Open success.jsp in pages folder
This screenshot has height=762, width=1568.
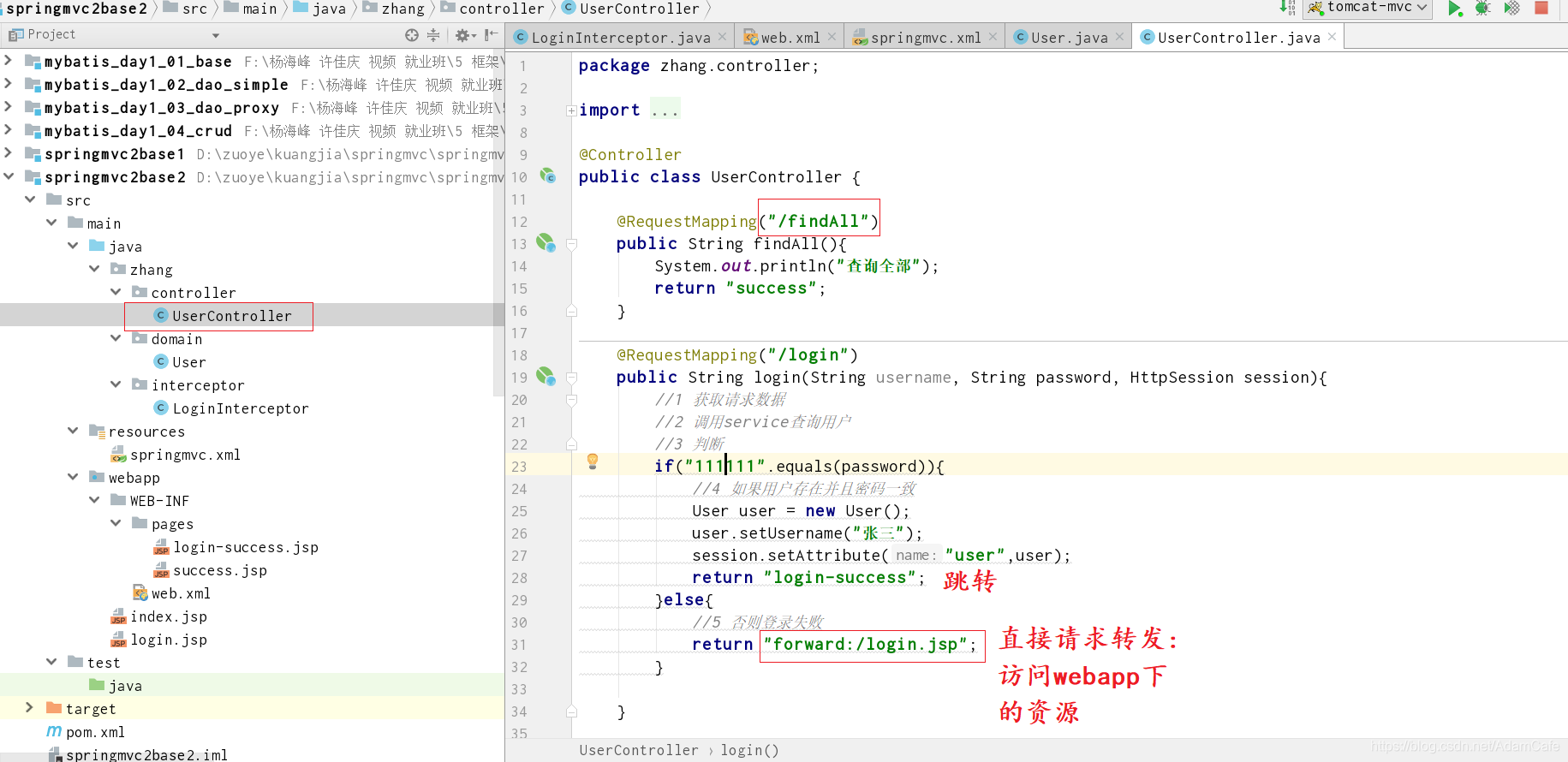(210, 570)
